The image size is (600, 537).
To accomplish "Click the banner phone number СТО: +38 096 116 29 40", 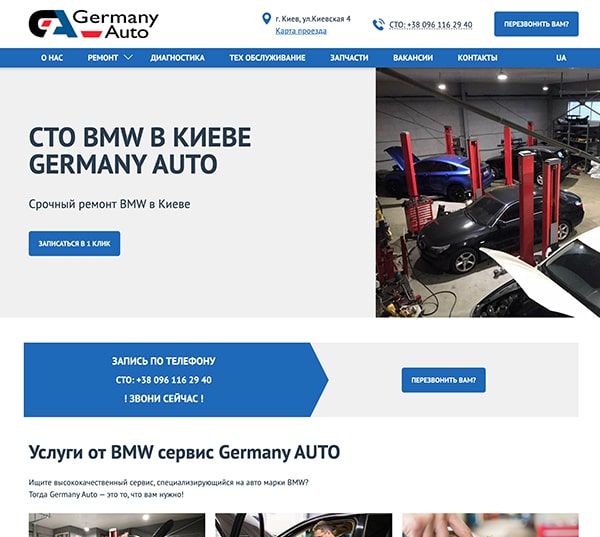I will [163, 380].
